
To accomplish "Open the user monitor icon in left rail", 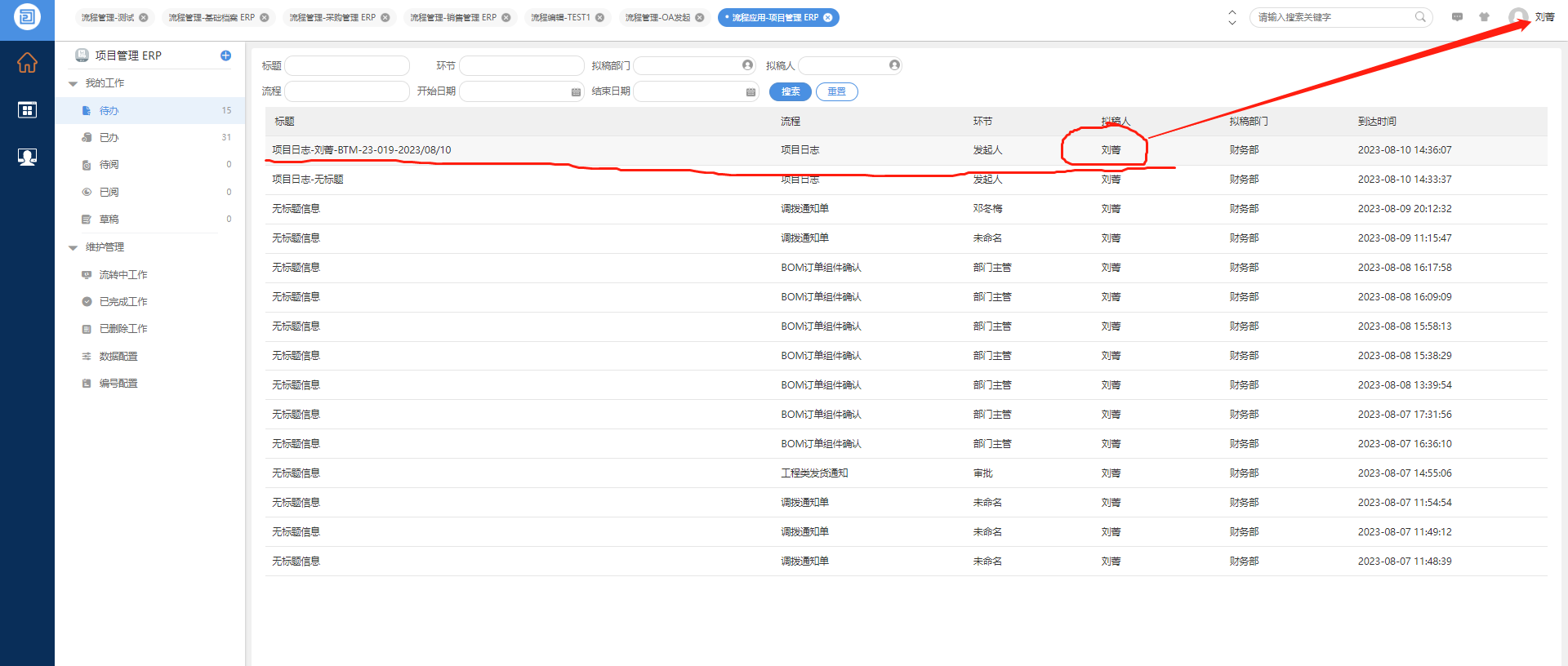I will pos(27,157).
